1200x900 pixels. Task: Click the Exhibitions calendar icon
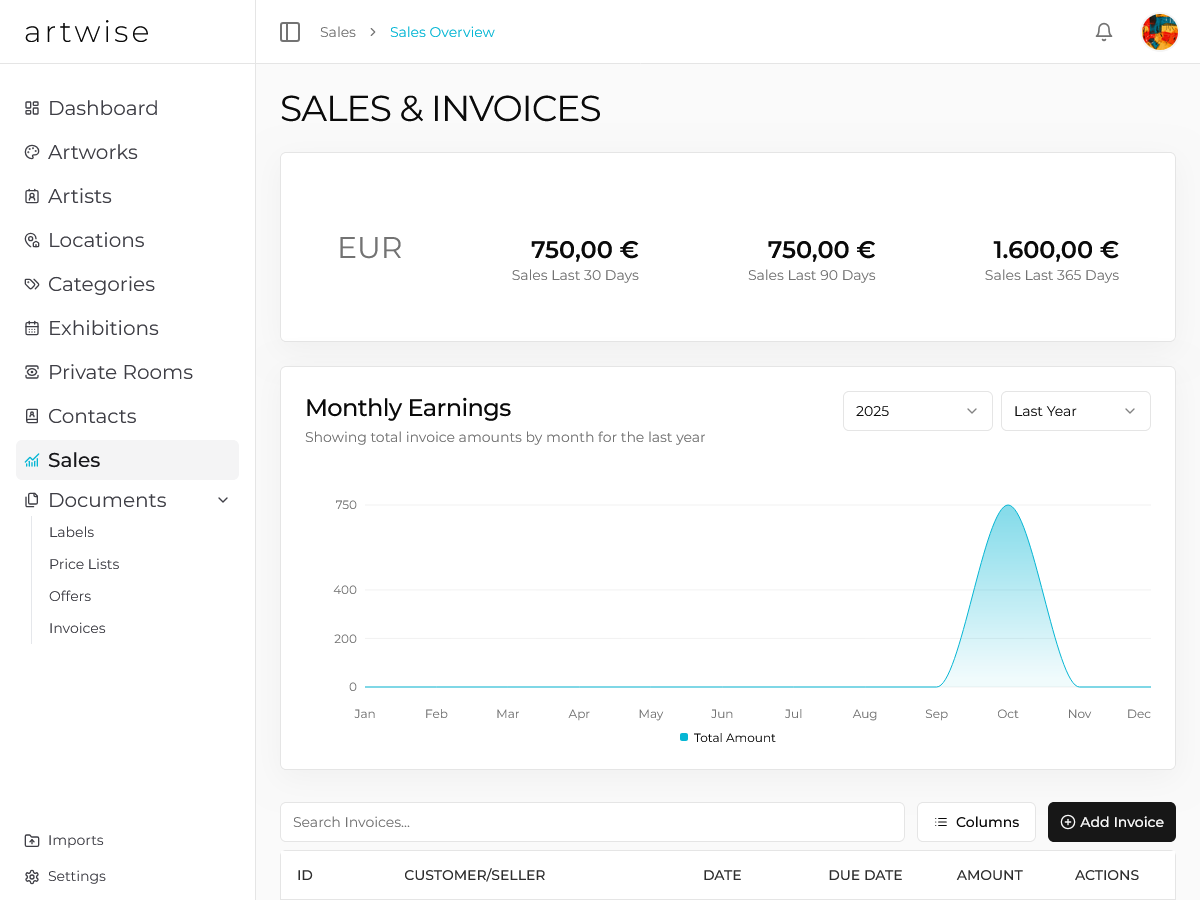pos(32,328)
